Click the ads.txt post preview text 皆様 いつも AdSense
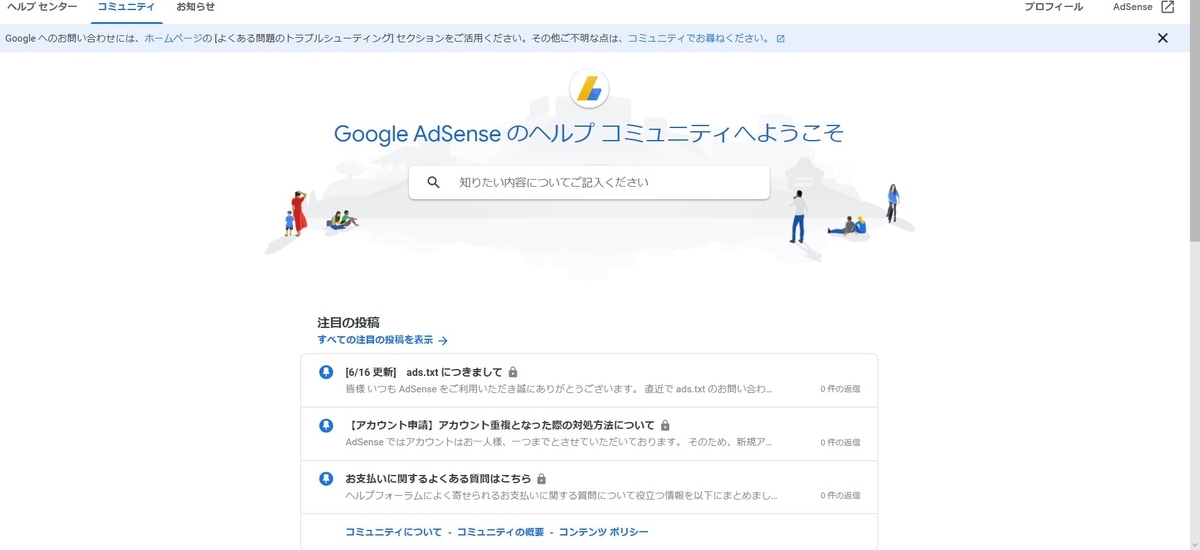Viewport: 1200px width, 550px height. click(x=559, y=388)
